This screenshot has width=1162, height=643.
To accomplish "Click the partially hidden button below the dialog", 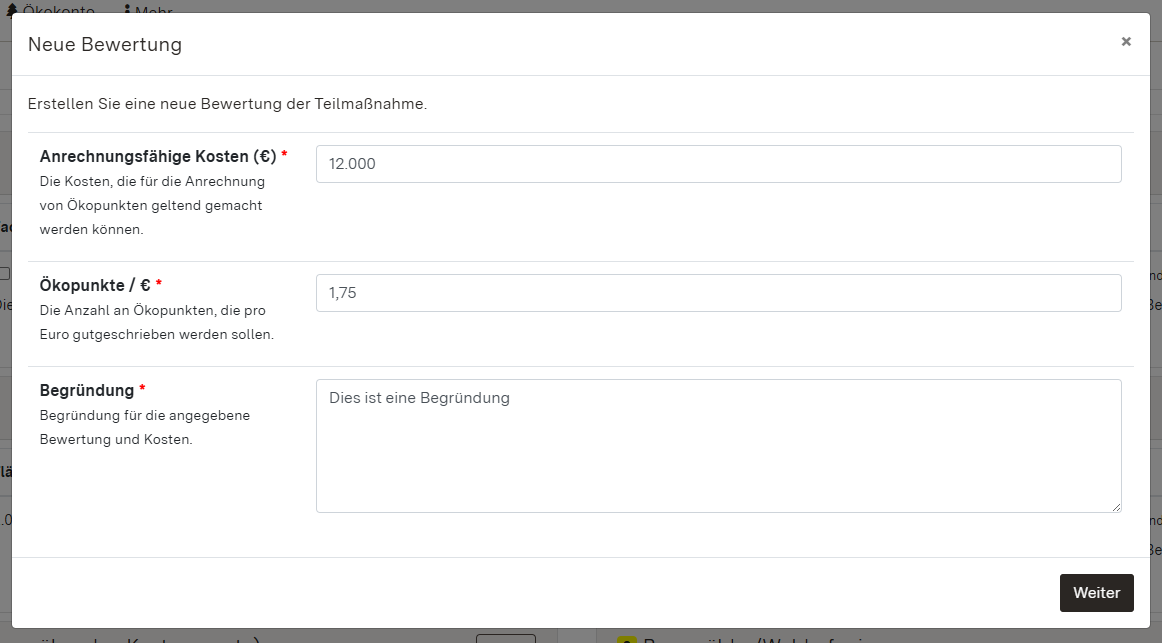I will [x=505, y=639].
